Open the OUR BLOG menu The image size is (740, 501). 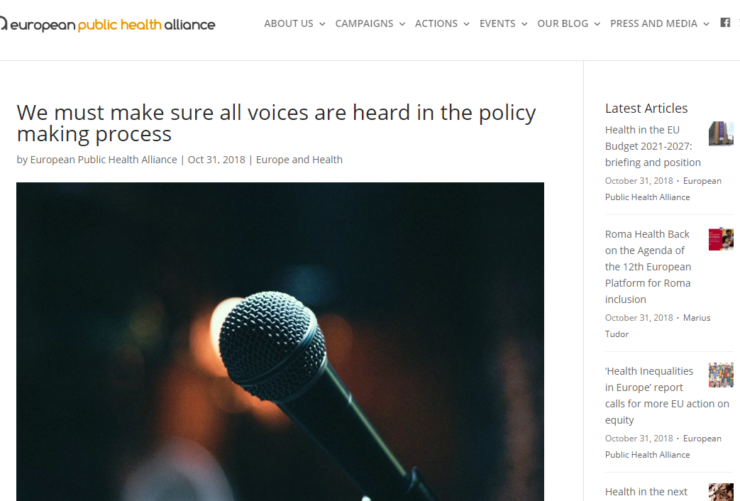coord(563,24)
